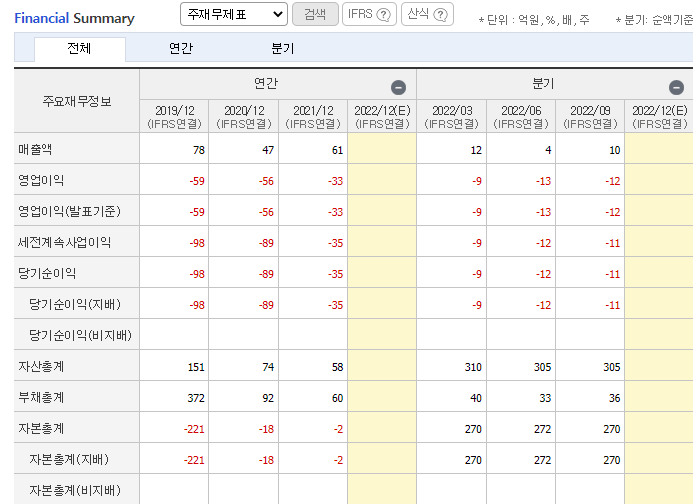Click the 매출액 value 47 for 2020/12
693x504 pixels.
click(x=268, y=150)
